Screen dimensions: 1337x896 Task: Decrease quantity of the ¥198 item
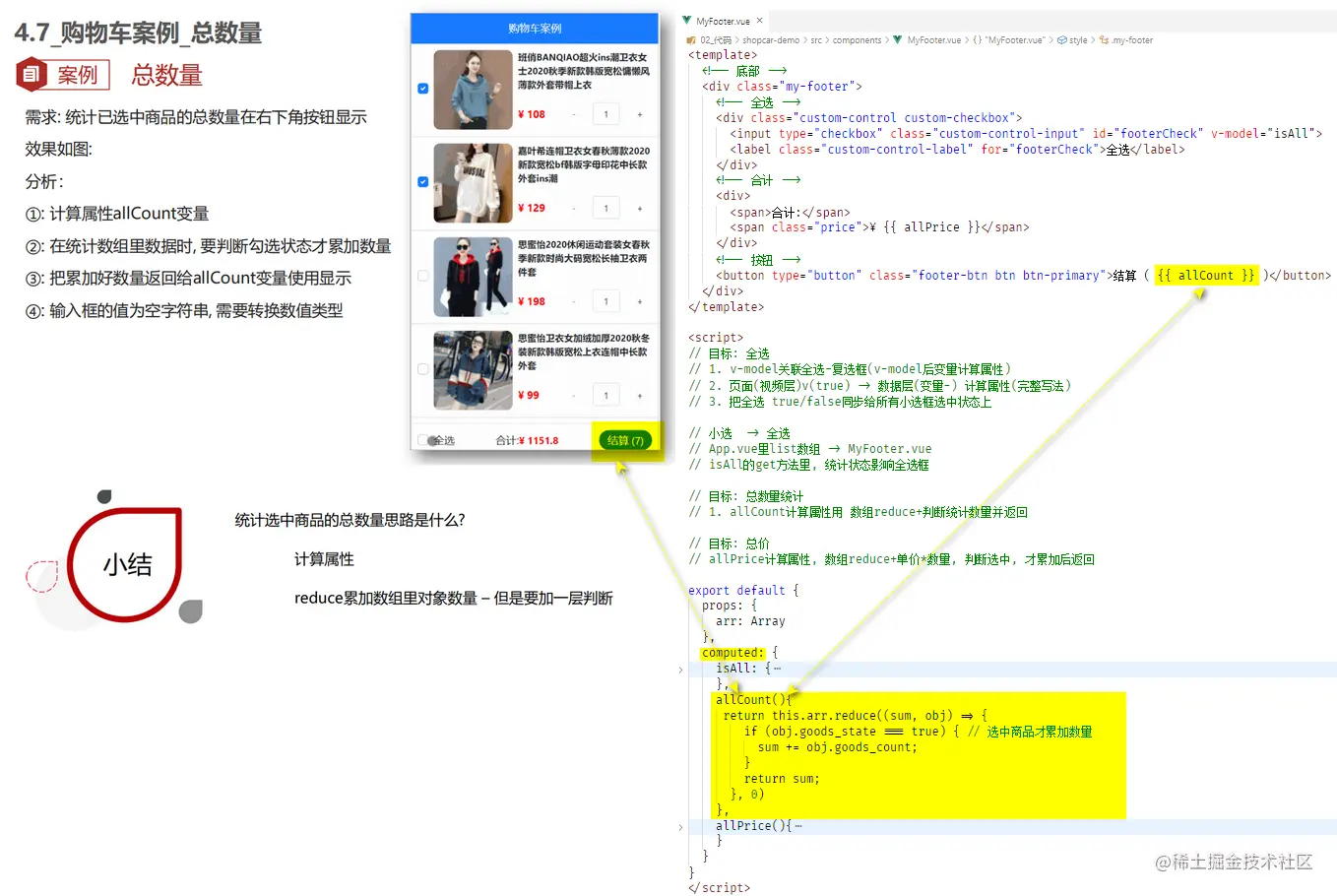[574, 301]
